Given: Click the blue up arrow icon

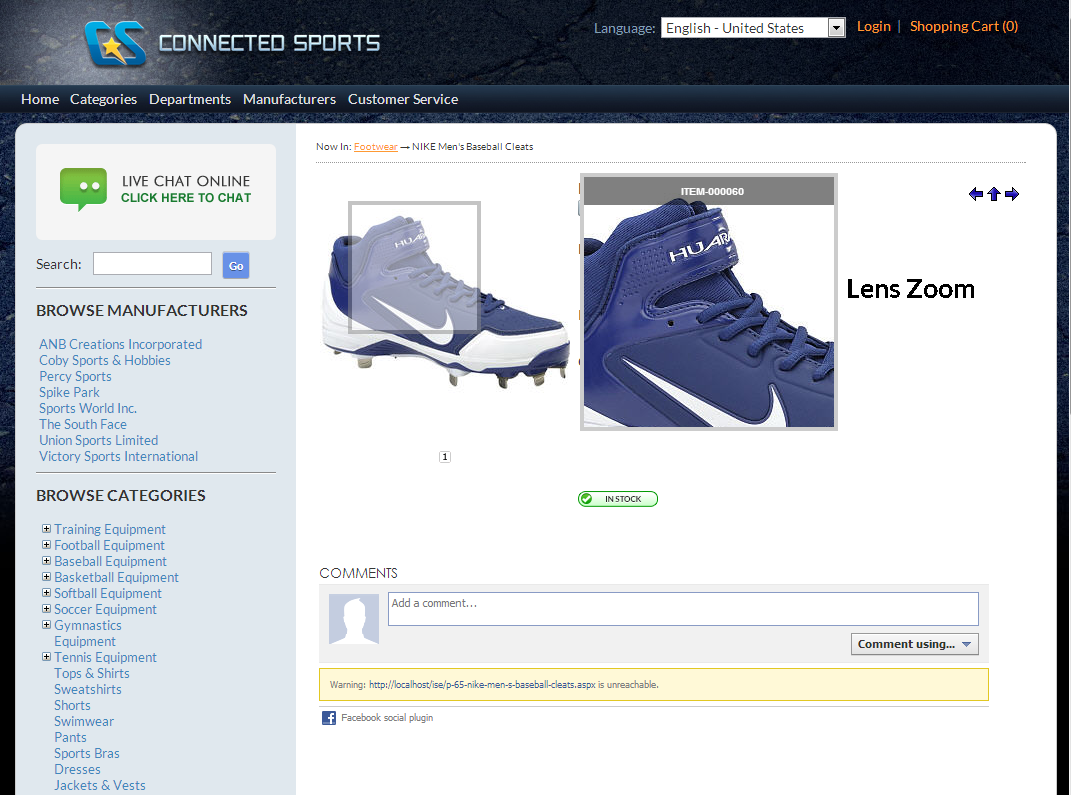Looking at the screenshot, I should (994, 194).
